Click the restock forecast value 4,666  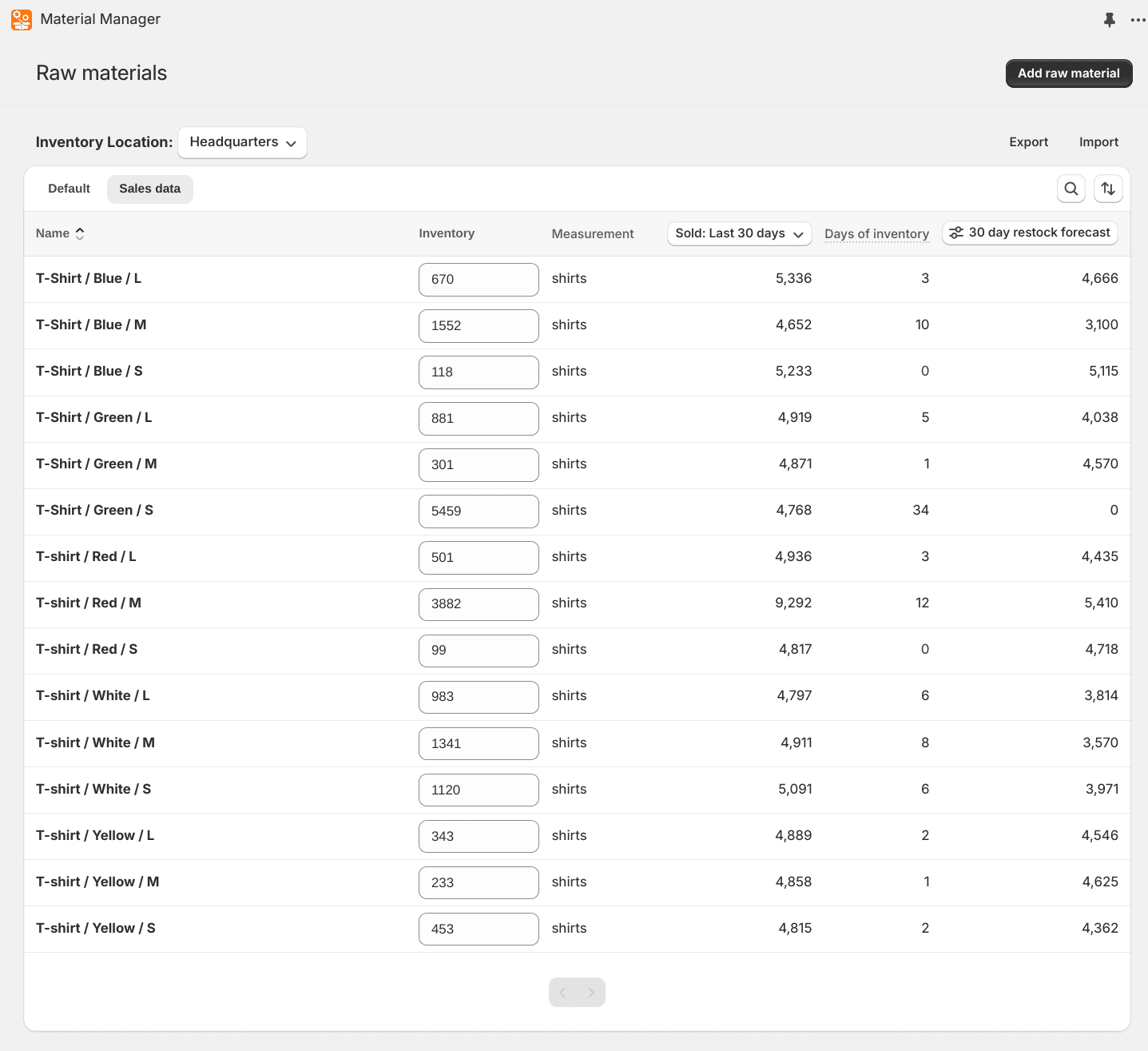point(1099,278)
